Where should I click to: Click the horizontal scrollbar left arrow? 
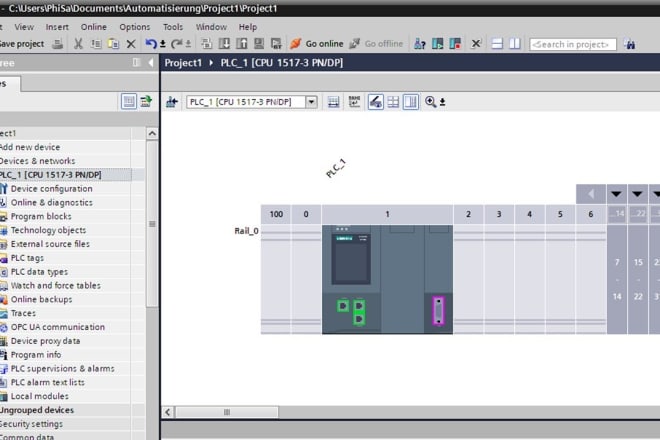[168, 412]
